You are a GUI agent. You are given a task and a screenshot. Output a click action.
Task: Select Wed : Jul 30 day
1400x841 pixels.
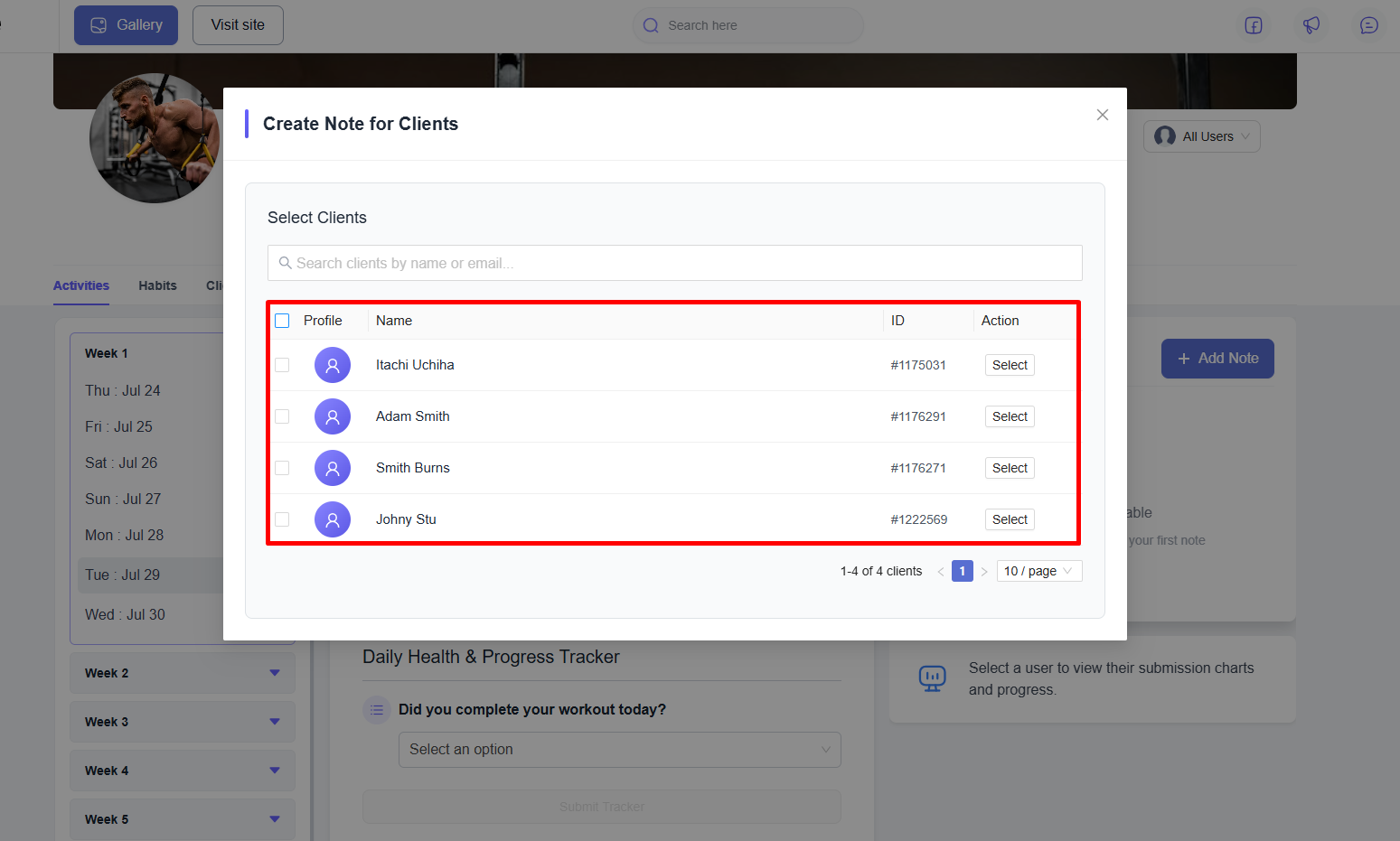(x=125, y=614)
